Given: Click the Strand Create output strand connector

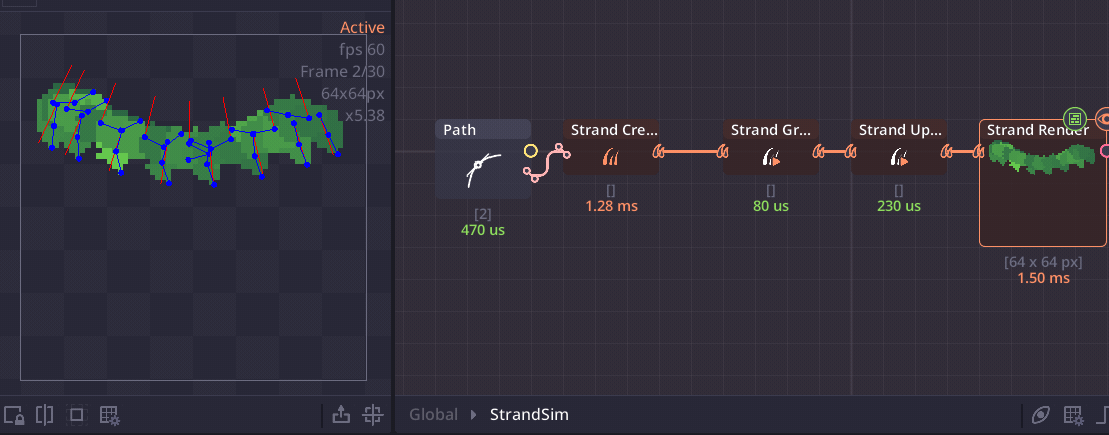Looking at the screenshot, I should [658, 151].
